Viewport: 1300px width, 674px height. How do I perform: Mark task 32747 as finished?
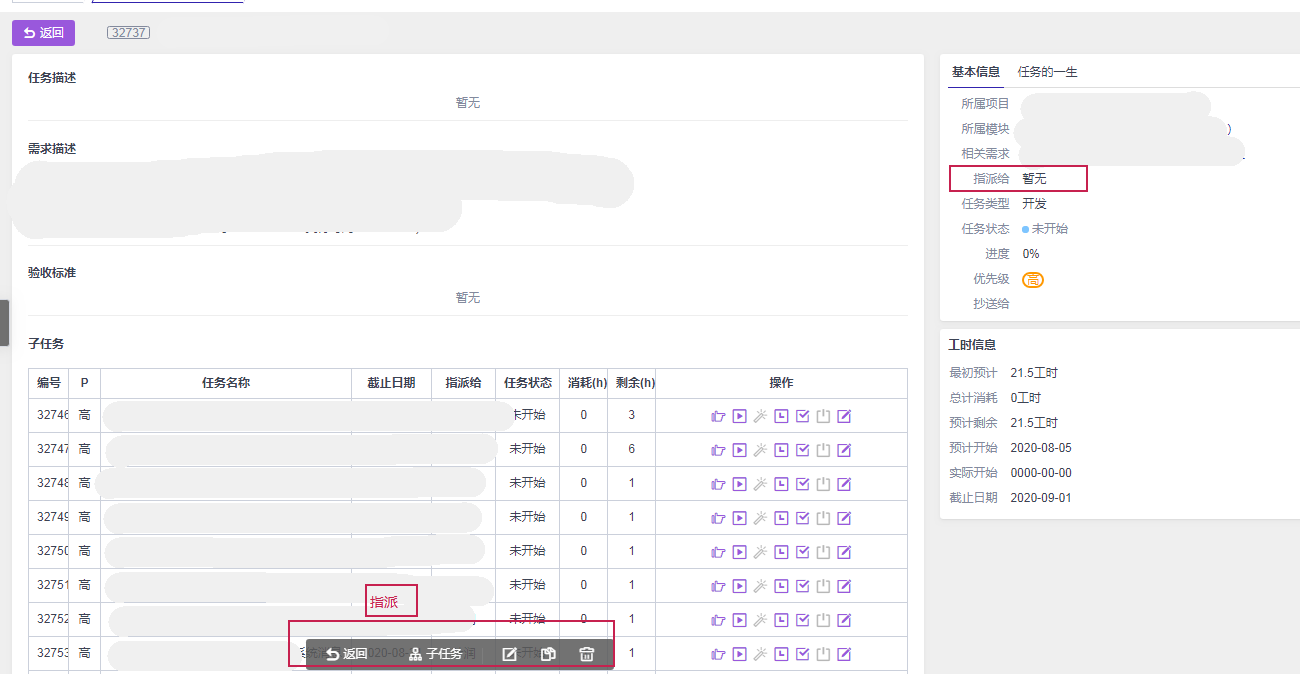point(802,450)
